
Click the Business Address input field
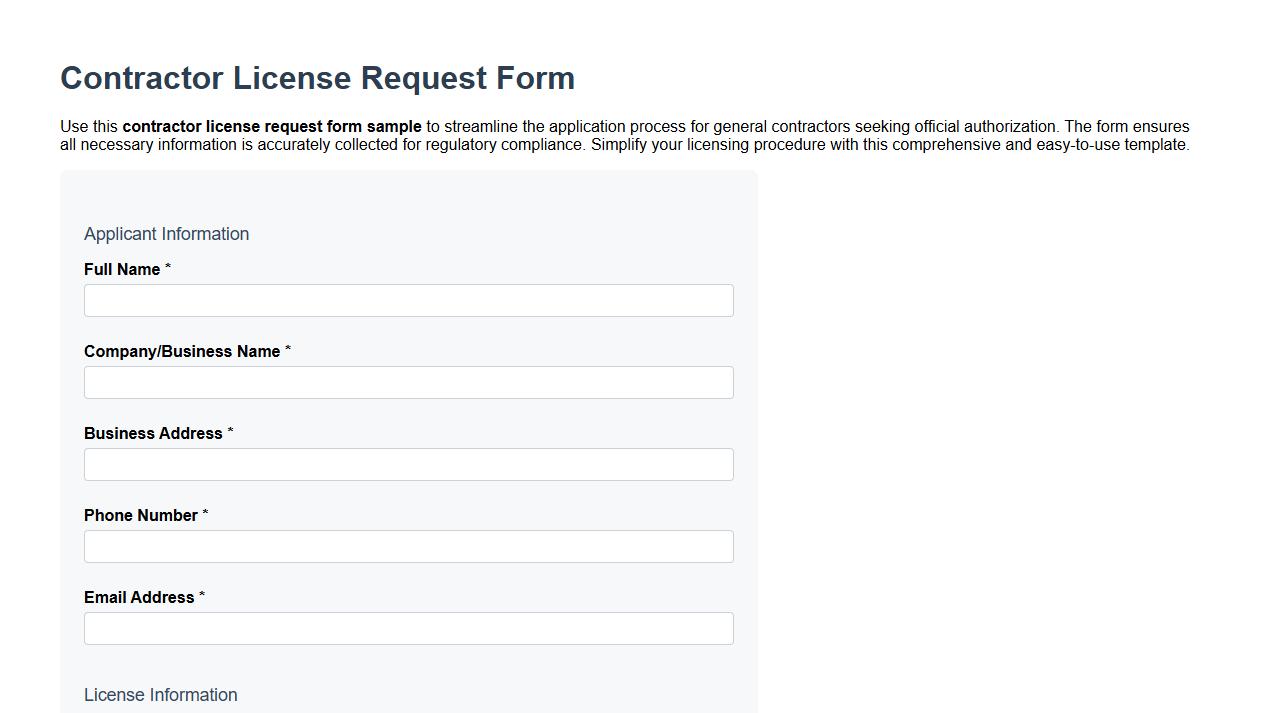coord(409,464)
